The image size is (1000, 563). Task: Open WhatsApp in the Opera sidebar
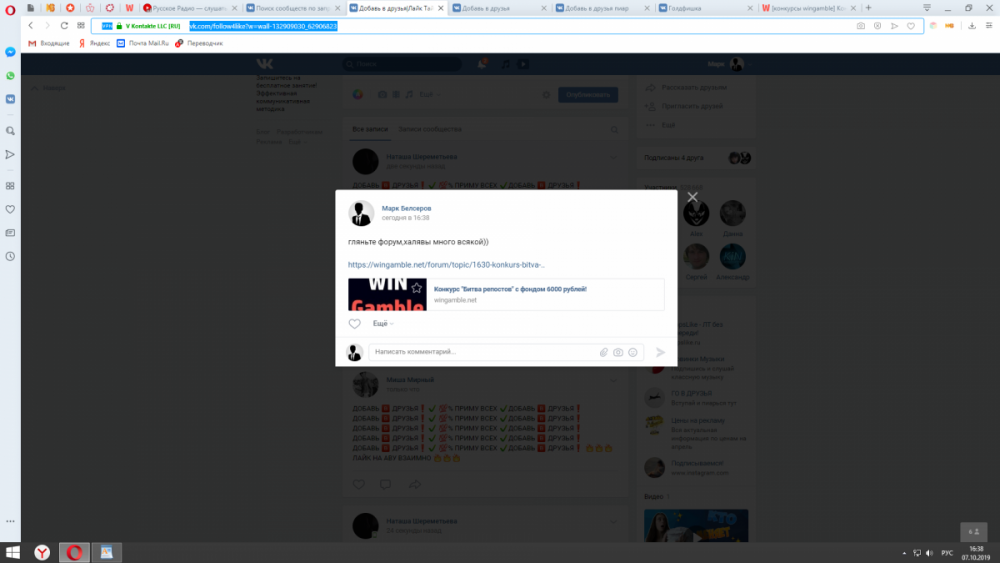point(10,75)
